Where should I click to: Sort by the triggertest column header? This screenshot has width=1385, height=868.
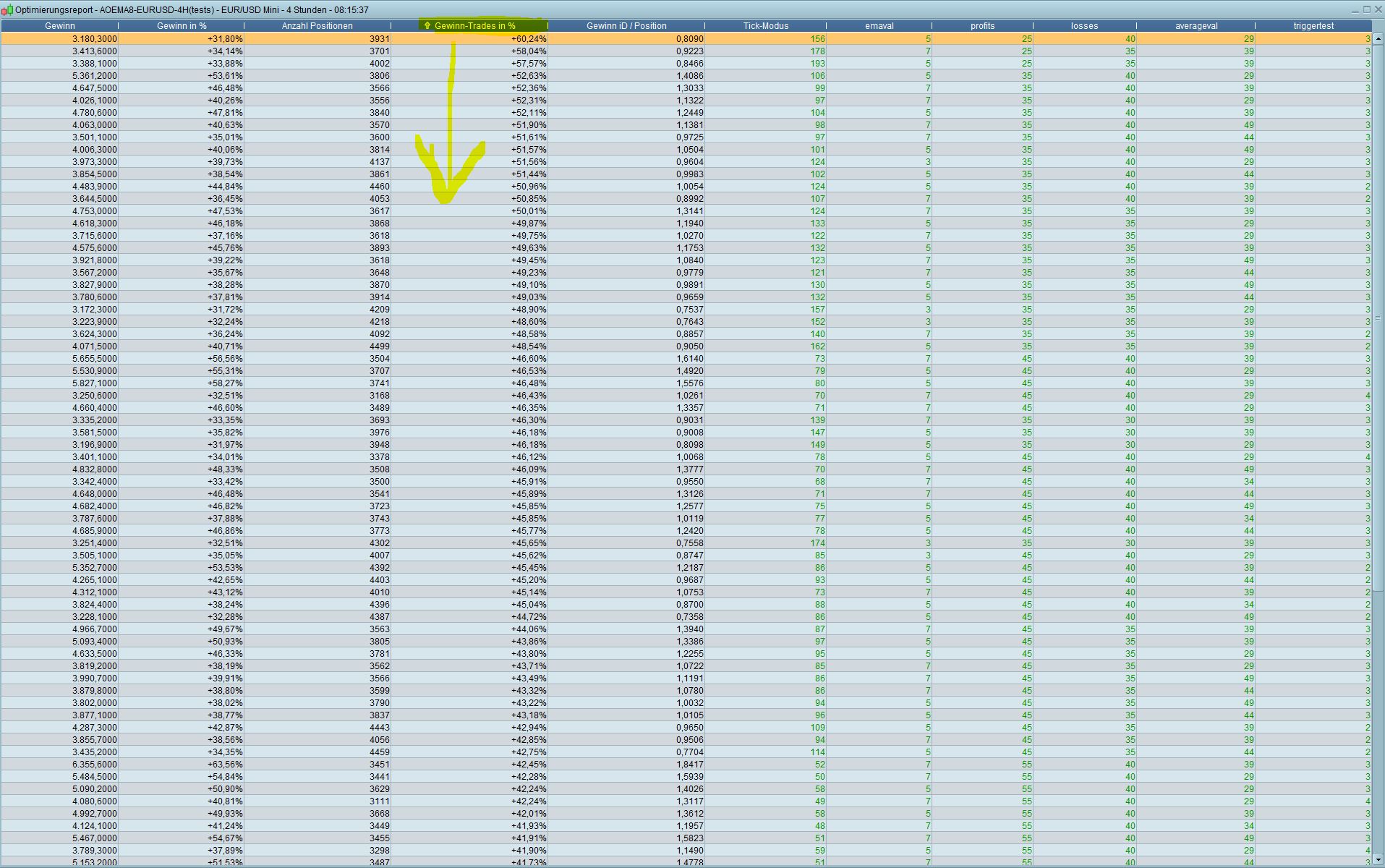pos(1313,25)
